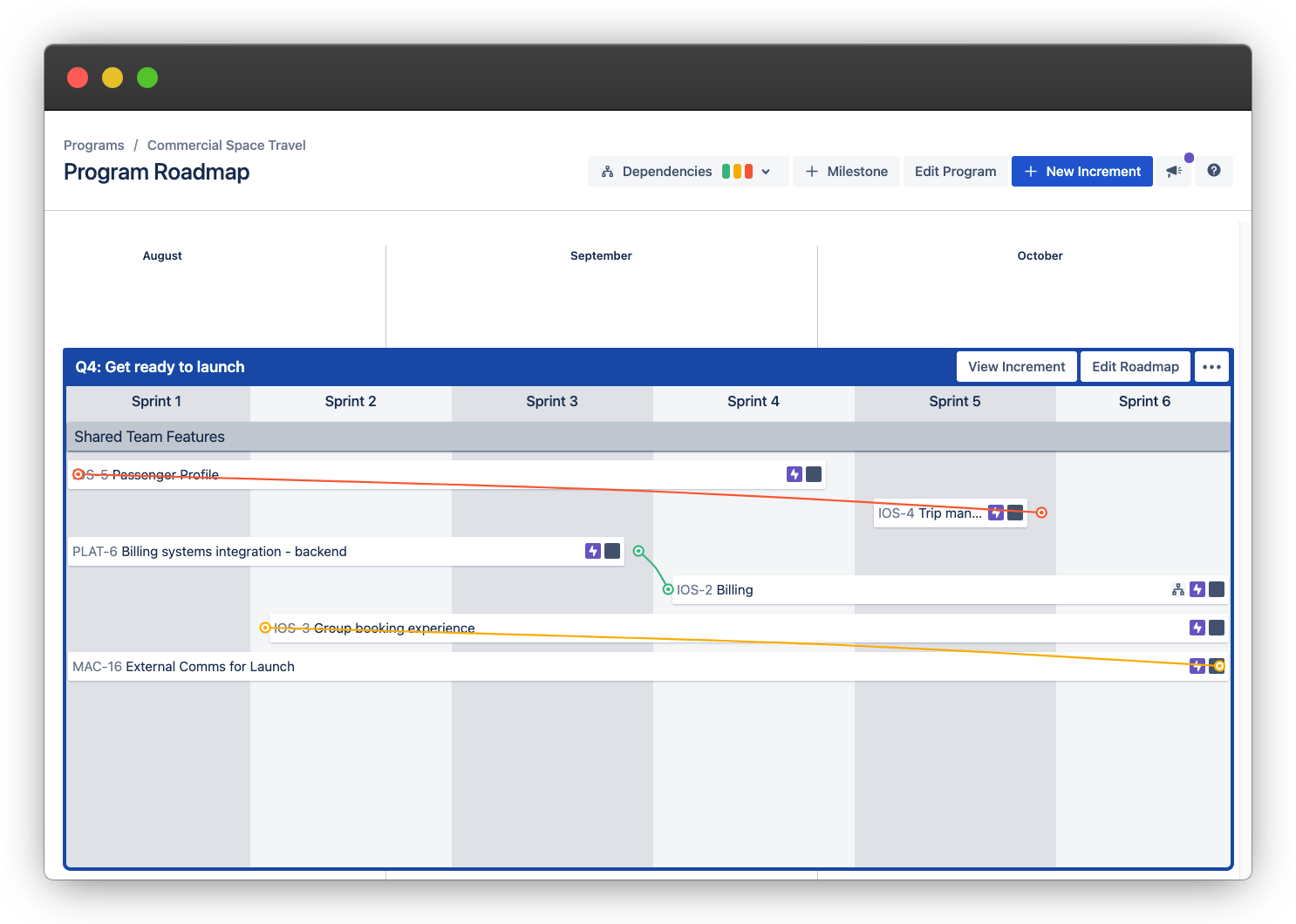1296x924 pixels.
Task: Select the Sprint 6 column header
Action: point(1143,402)
